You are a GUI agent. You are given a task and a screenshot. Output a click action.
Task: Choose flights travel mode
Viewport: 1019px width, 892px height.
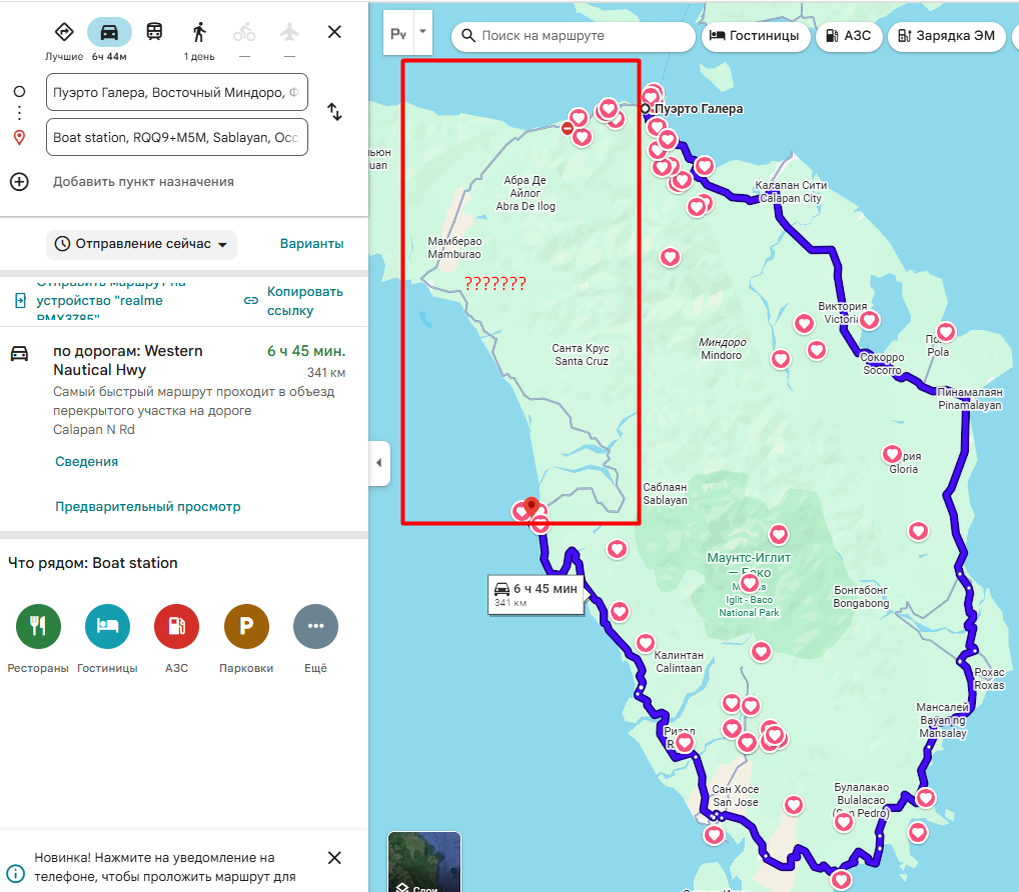click(x=289, y=32)
